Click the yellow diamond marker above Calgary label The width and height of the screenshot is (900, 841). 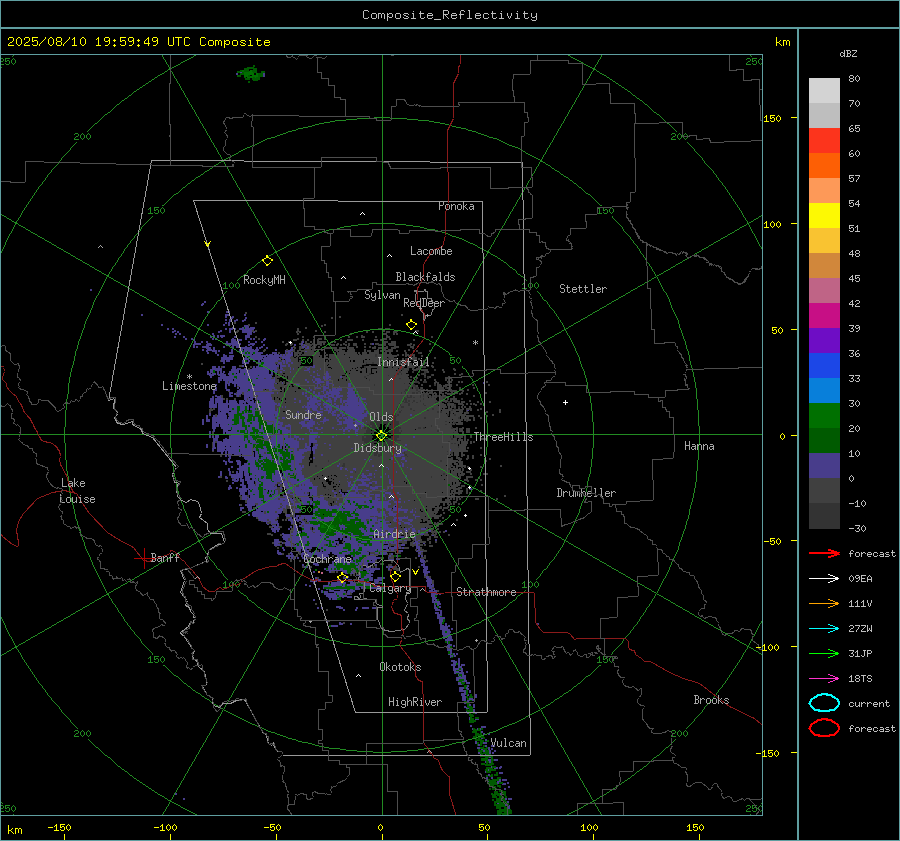click(x=395, y=576)
